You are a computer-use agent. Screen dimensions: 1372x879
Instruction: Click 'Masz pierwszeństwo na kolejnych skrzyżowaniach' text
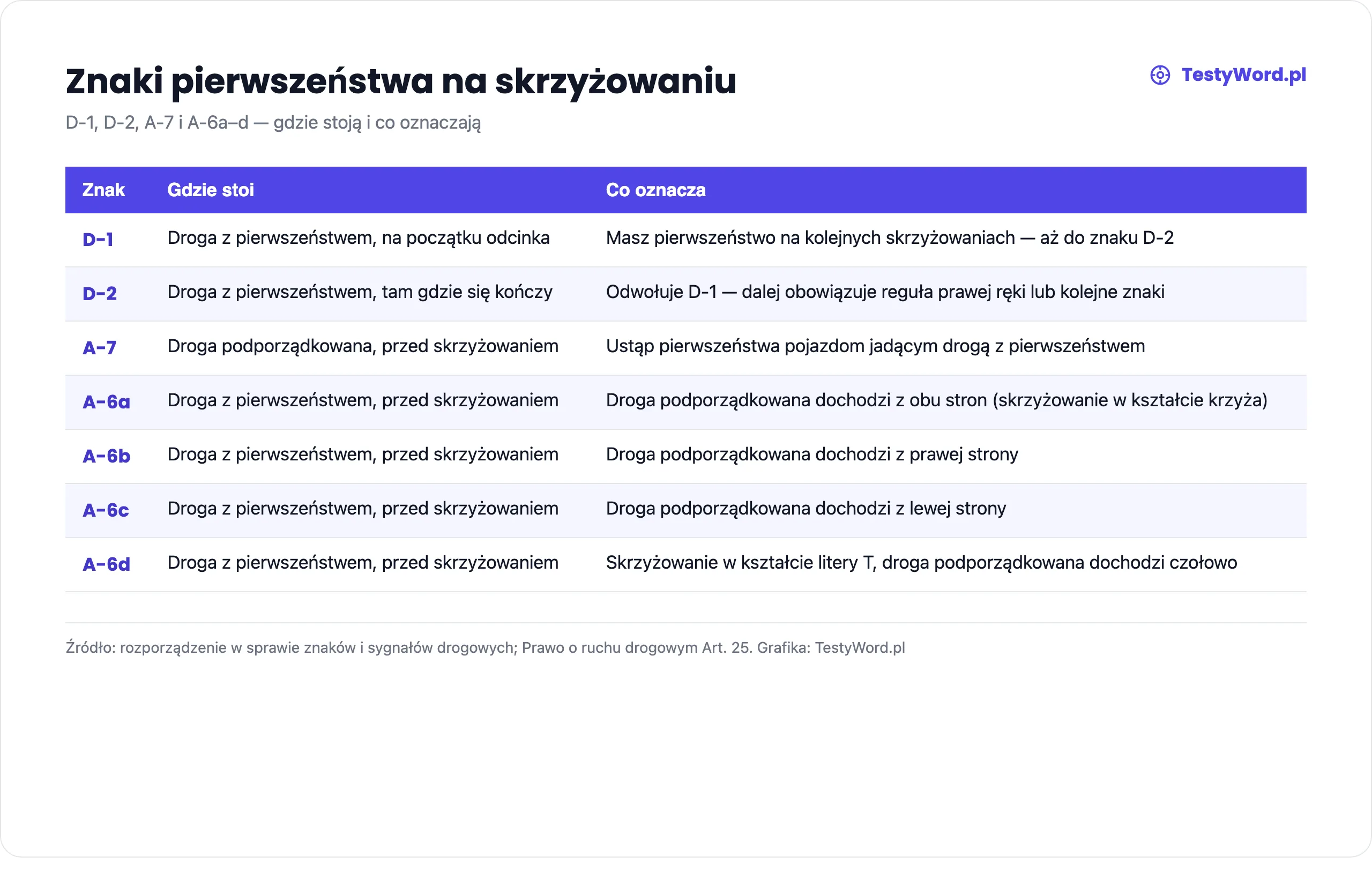pos(810,238)
